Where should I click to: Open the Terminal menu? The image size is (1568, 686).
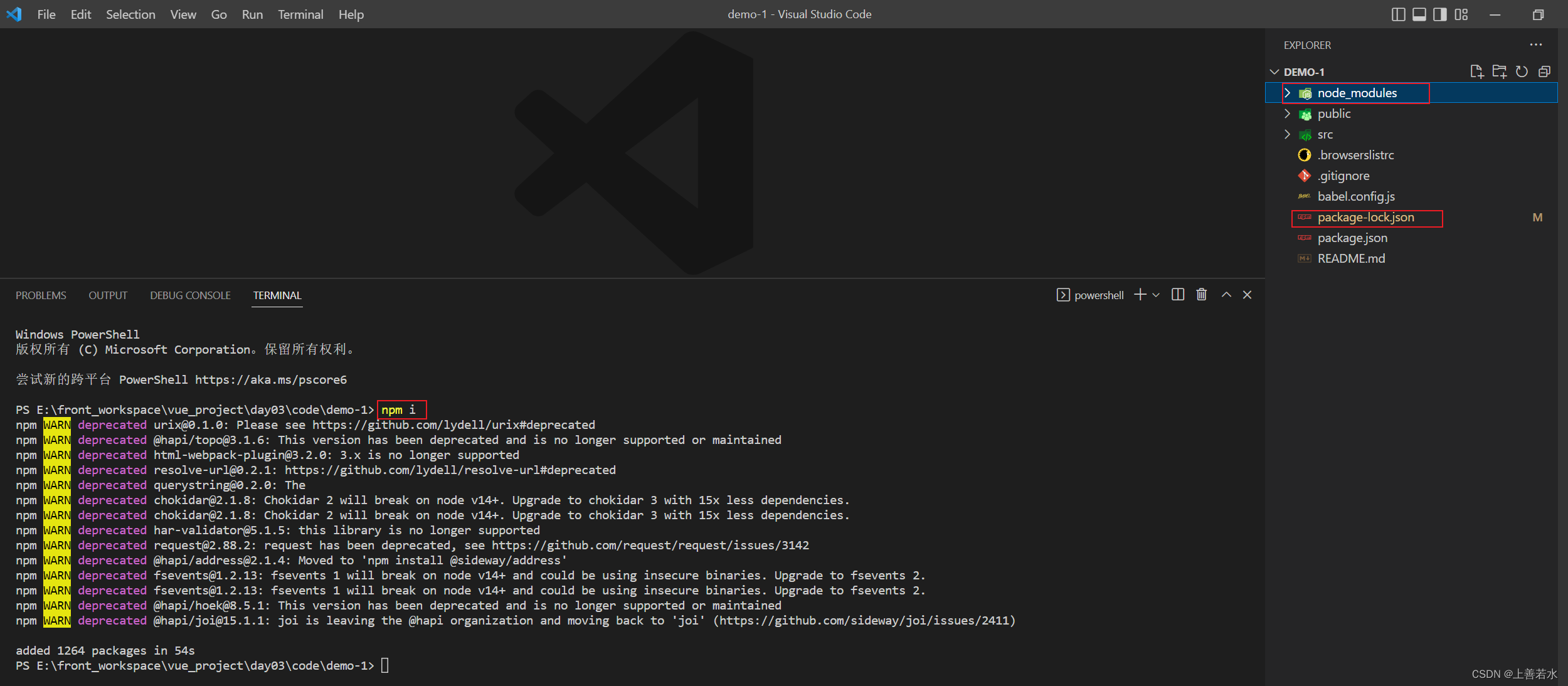300,14
